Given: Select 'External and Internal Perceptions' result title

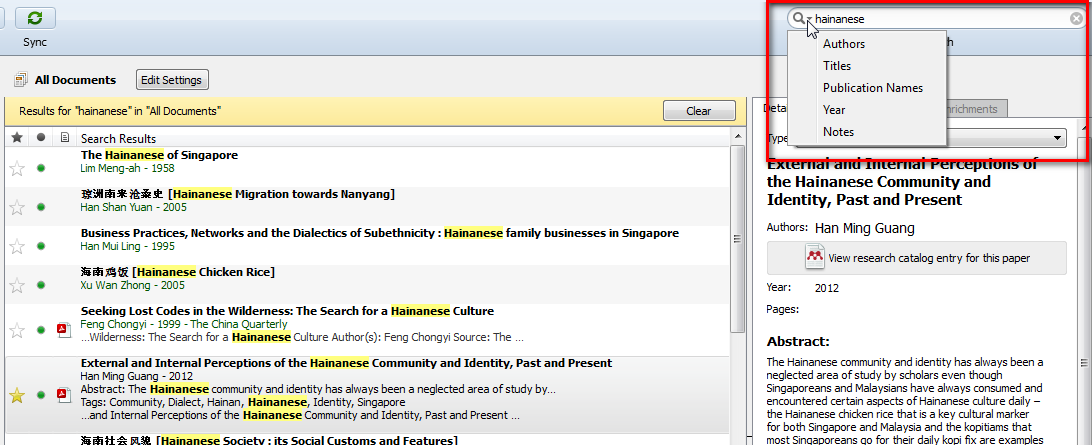Looking at the screenshot, I should click(x=346, y=363).
